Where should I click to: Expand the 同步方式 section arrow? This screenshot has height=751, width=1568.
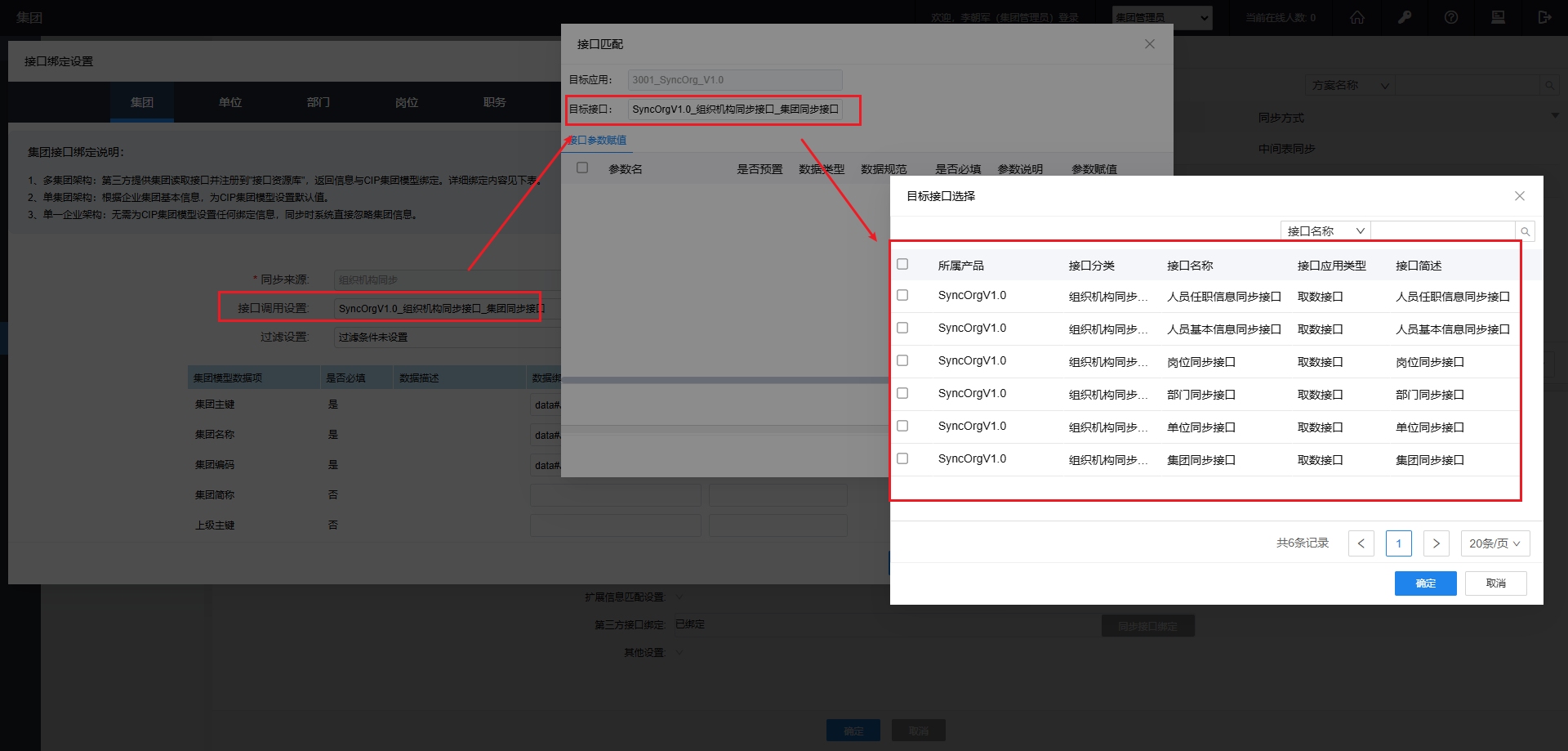pos(1555,116)
